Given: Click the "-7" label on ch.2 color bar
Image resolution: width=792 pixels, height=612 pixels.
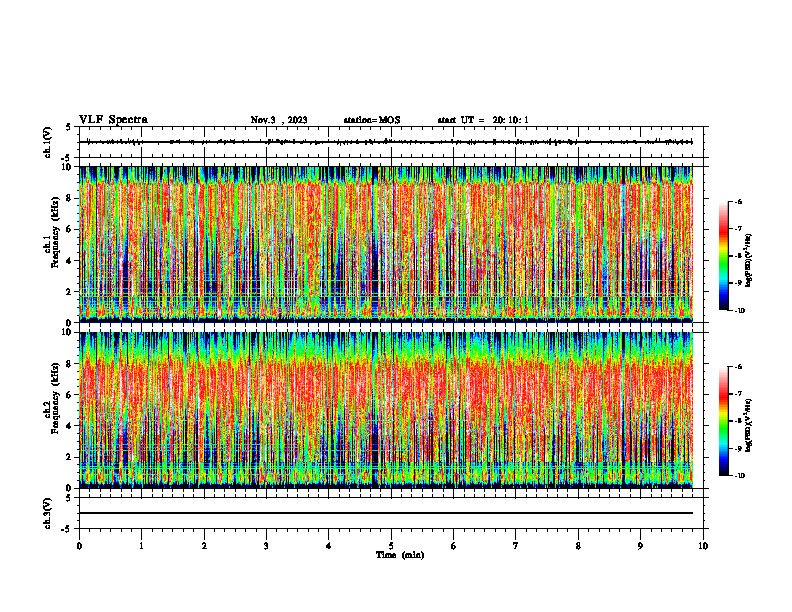Looking at the screenshot, I should tap(739, 394).
